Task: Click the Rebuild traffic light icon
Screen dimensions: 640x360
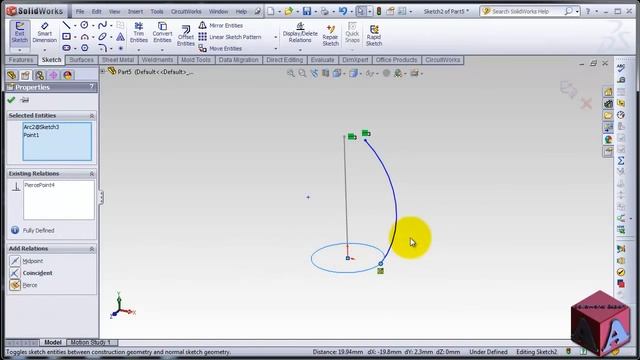Action: (x=379, y=11)
